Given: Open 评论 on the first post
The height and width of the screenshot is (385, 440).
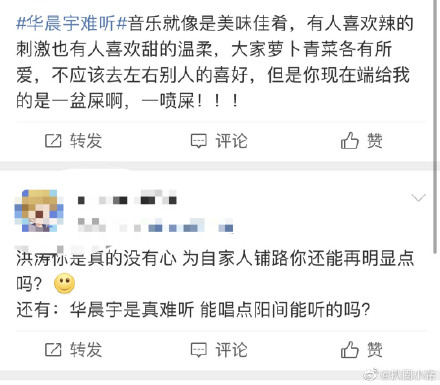Looking at the screenshot, I should coord(231,140).
